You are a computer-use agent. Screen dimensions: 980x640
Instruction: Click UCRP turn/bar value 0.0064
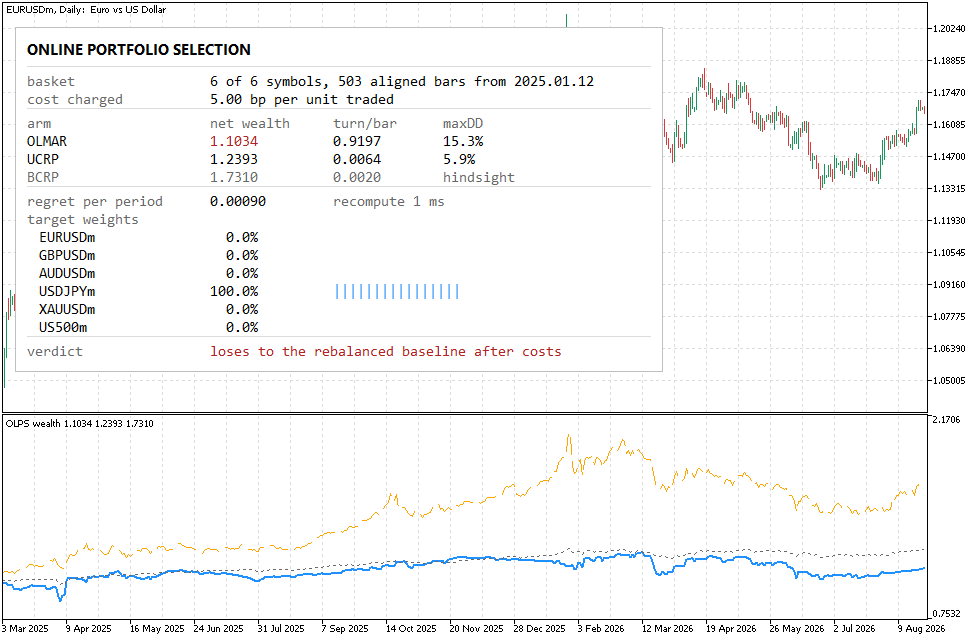tap(357, 159)
